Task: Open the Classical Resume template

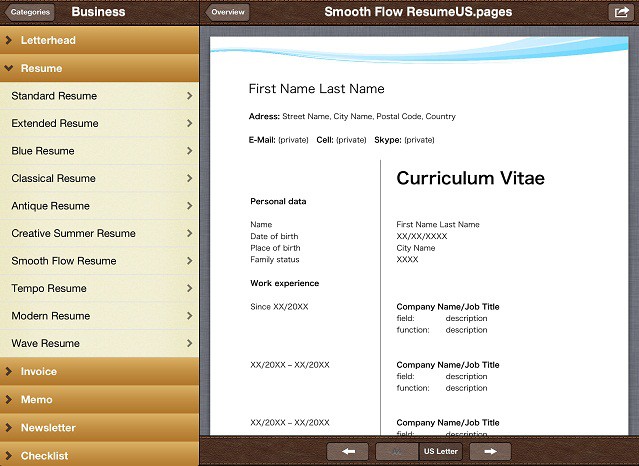Action: [x=99, y=178]
